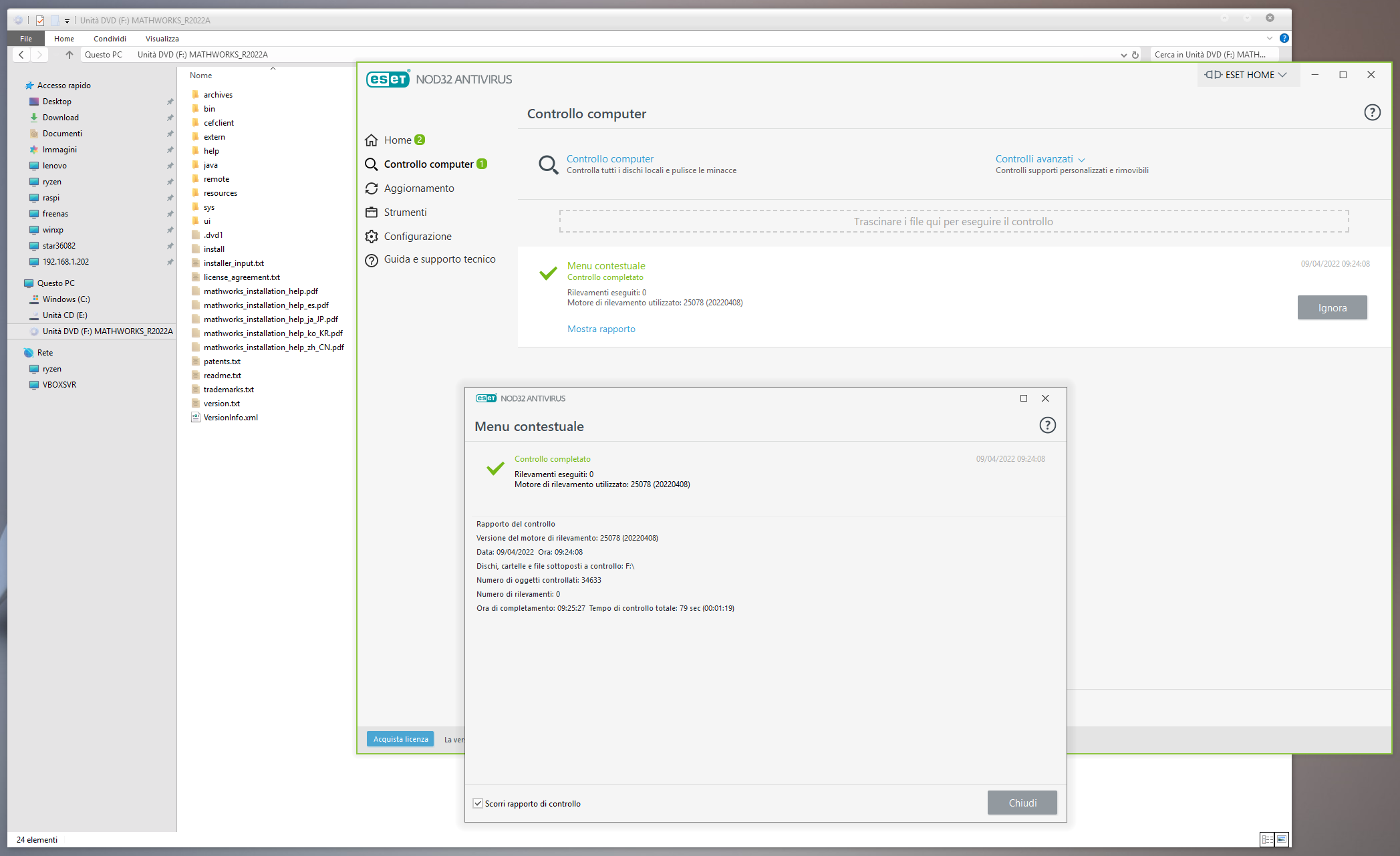This screenshot has height=856, width=1400.
Task: Select Documenti in quick access
Action: tap(62, 134)
